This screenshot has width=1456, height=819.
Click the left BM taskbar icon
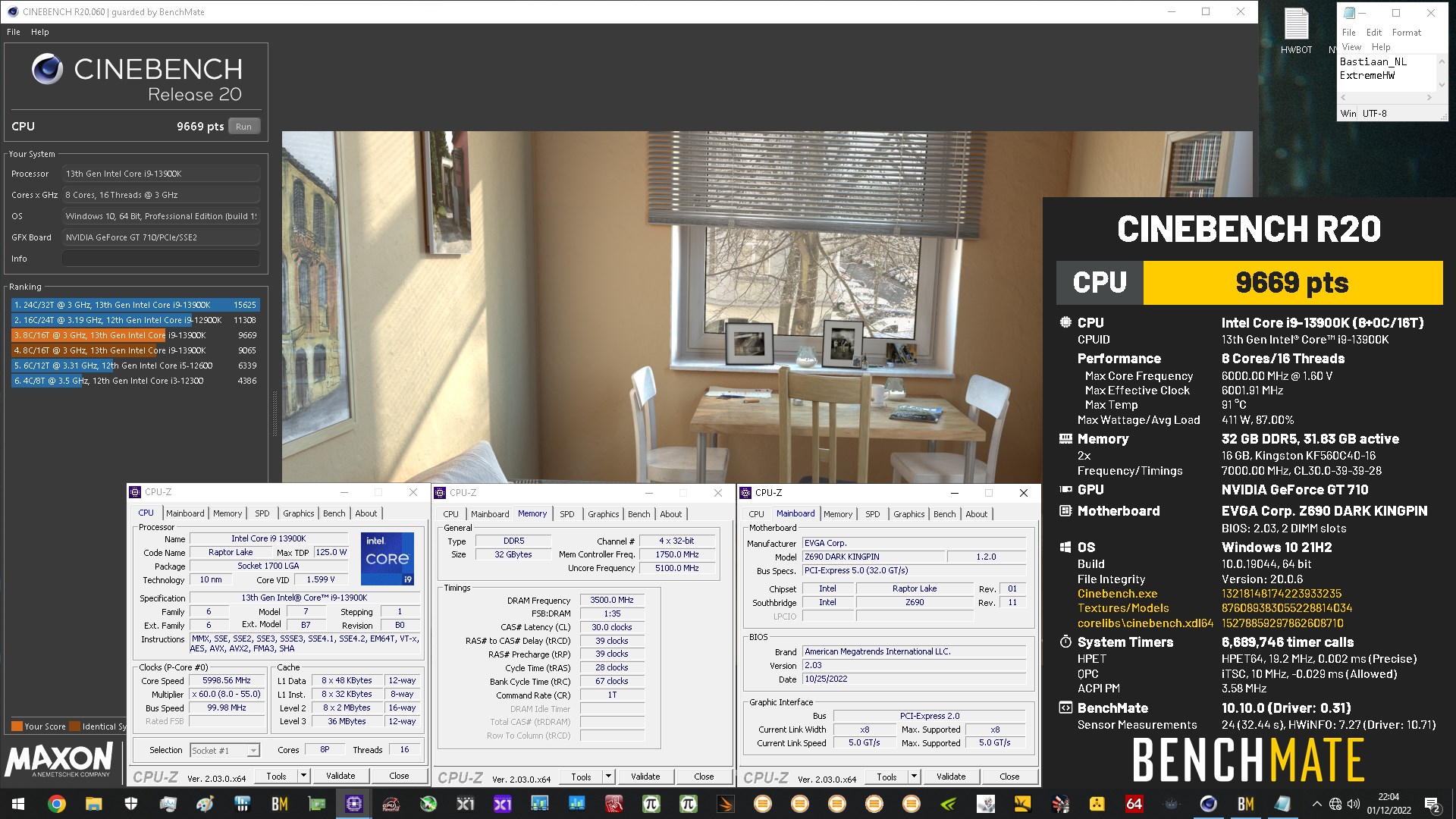point(280,804)
